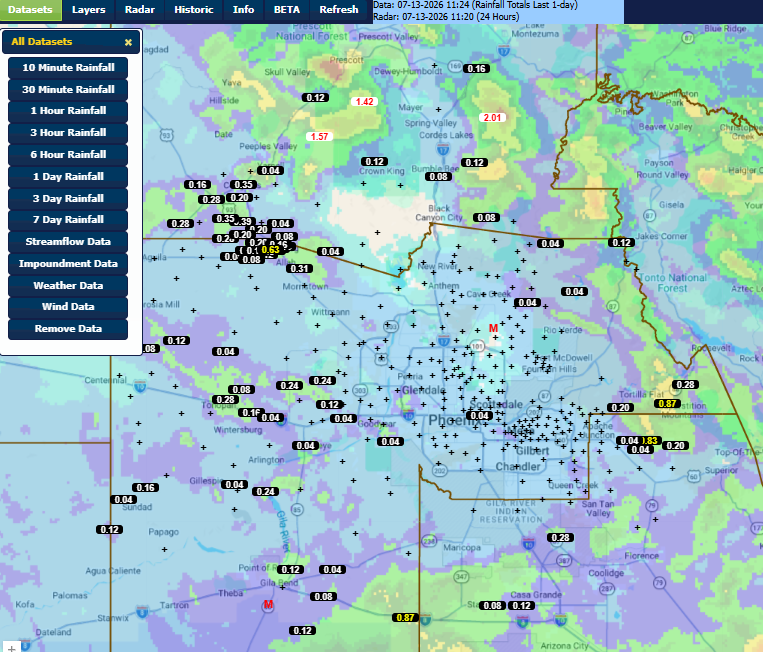Viewport: 763px width, 652px height.
Task: Click the yellow 0.63 rainfall gauge label
Action: (x=271, y=250)
